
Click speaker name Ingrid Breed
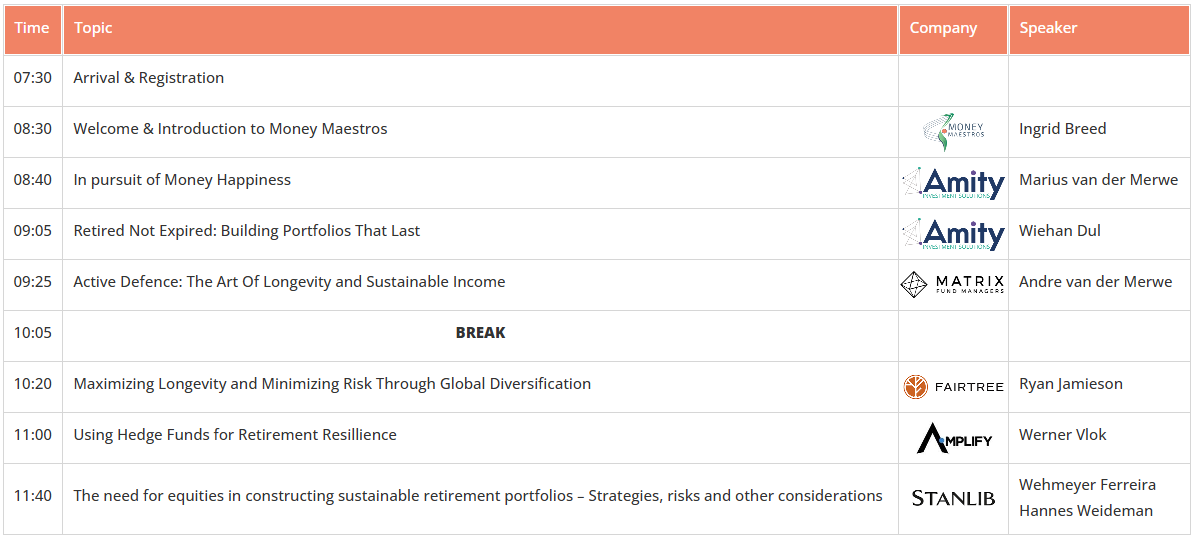click(x=1062, y=129)
